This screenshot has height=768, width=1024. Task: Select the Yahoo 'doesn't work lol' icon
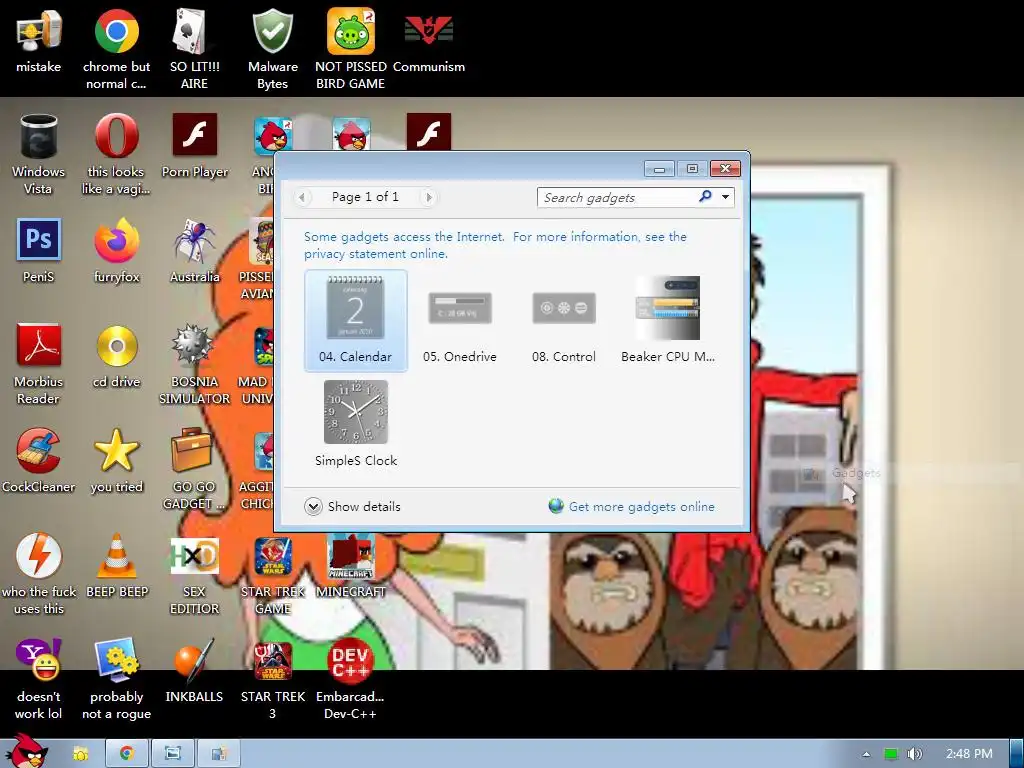click(x=39, y=680)
